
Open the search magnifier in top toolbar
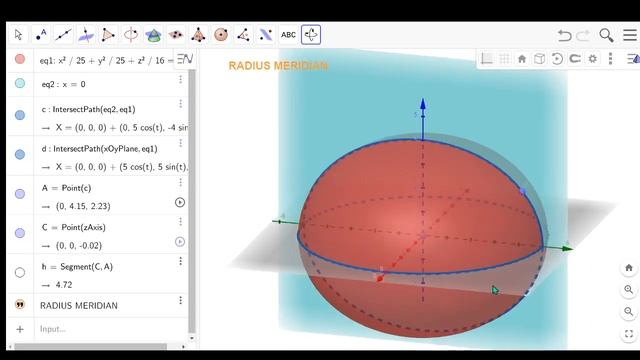[606, 35]
